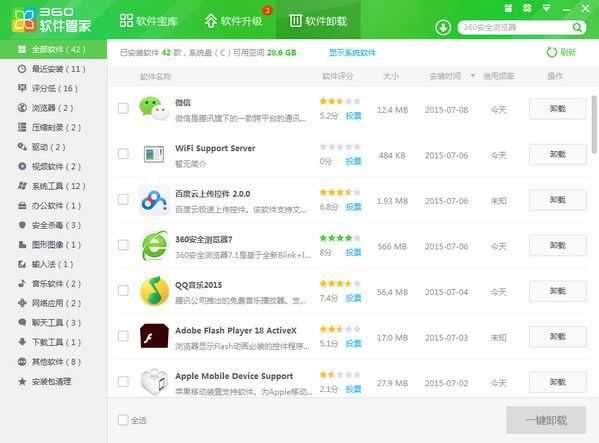599x443 pixels.
Task: Click the Adobe Flash Player icon
Action: [154, 336]
